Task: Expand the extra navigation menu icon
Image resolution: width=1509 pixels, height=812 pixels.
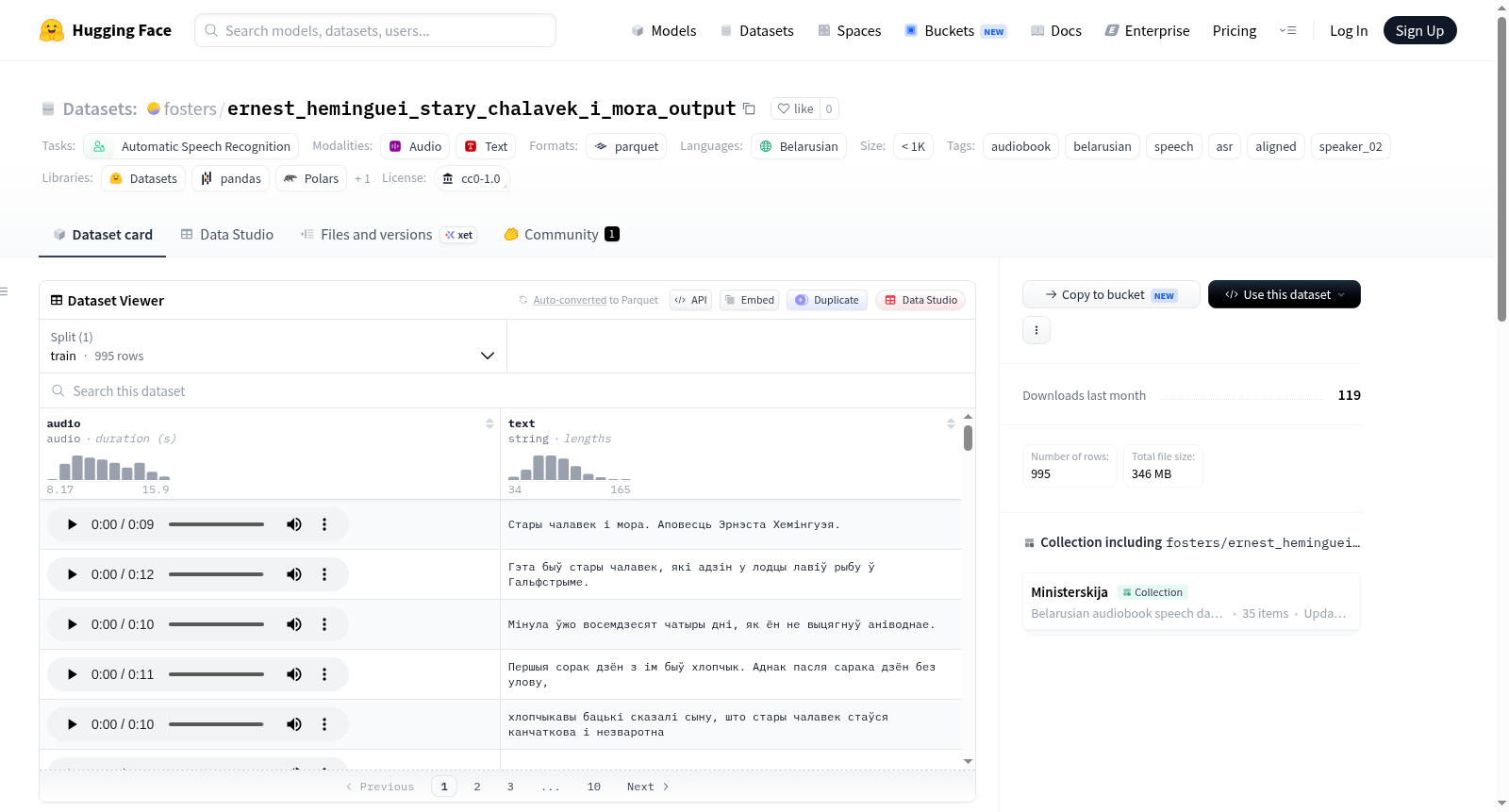Action: tap(1287, 30)
